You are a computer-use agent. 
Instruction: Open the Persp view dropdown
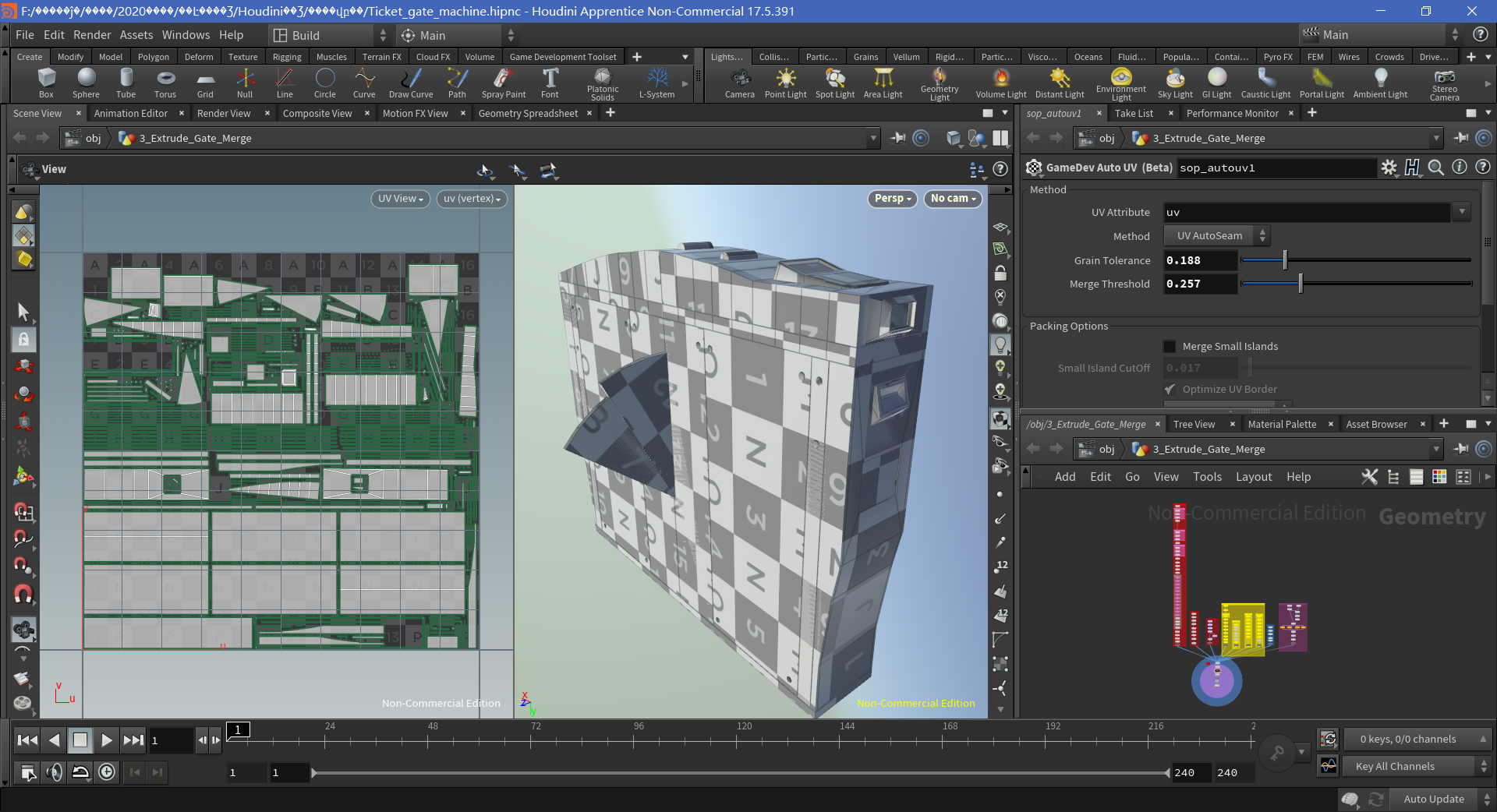click(x=891, y=199)
